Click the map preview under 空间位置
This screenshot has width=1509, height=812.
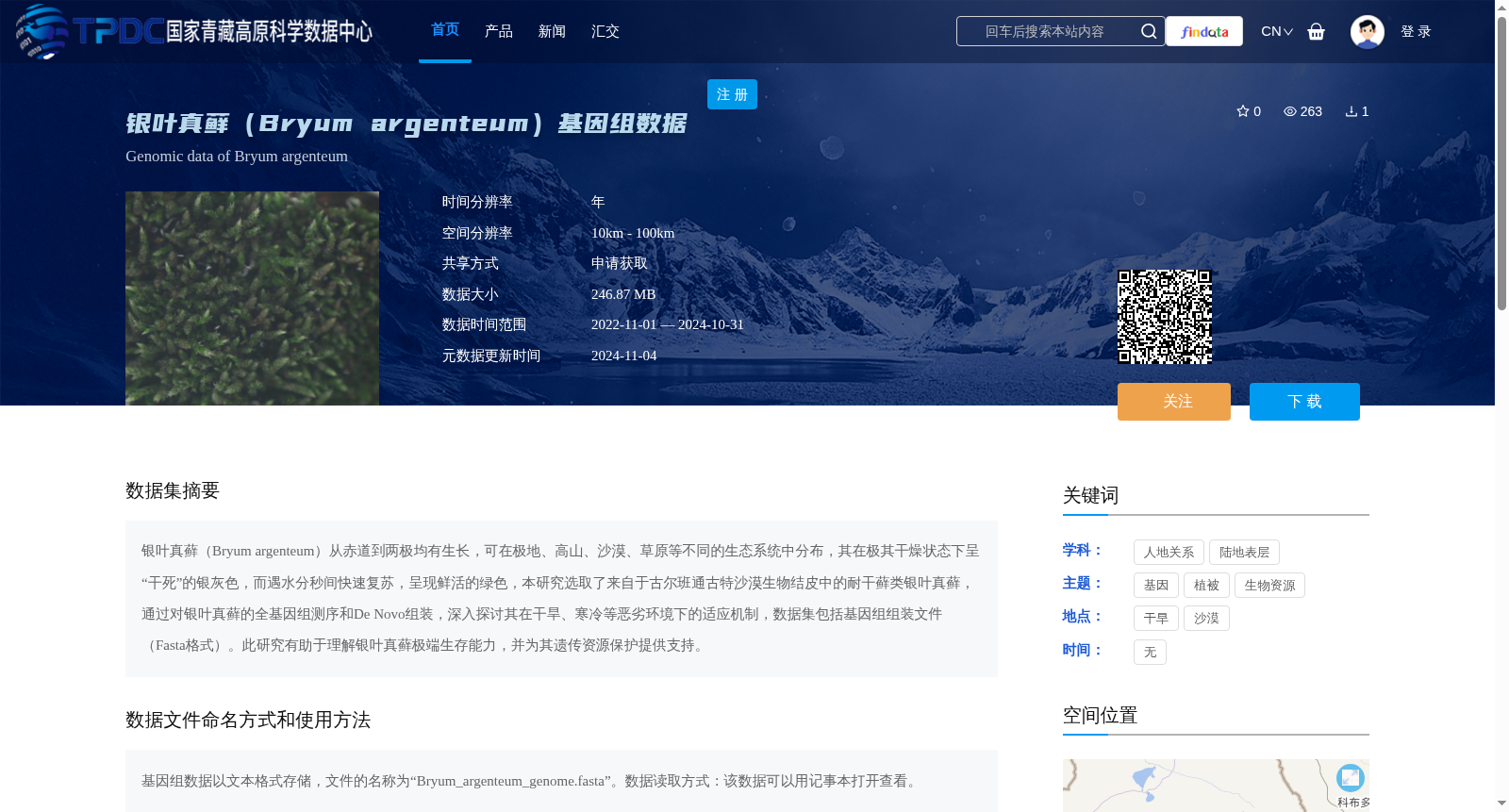(1216, 786)
